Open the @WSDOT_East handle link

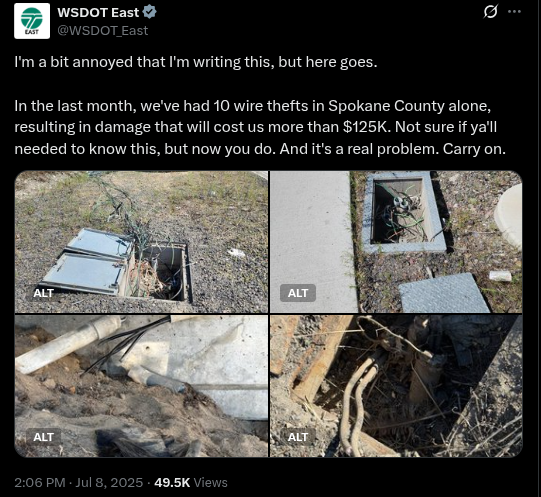(x=102, y=31)
